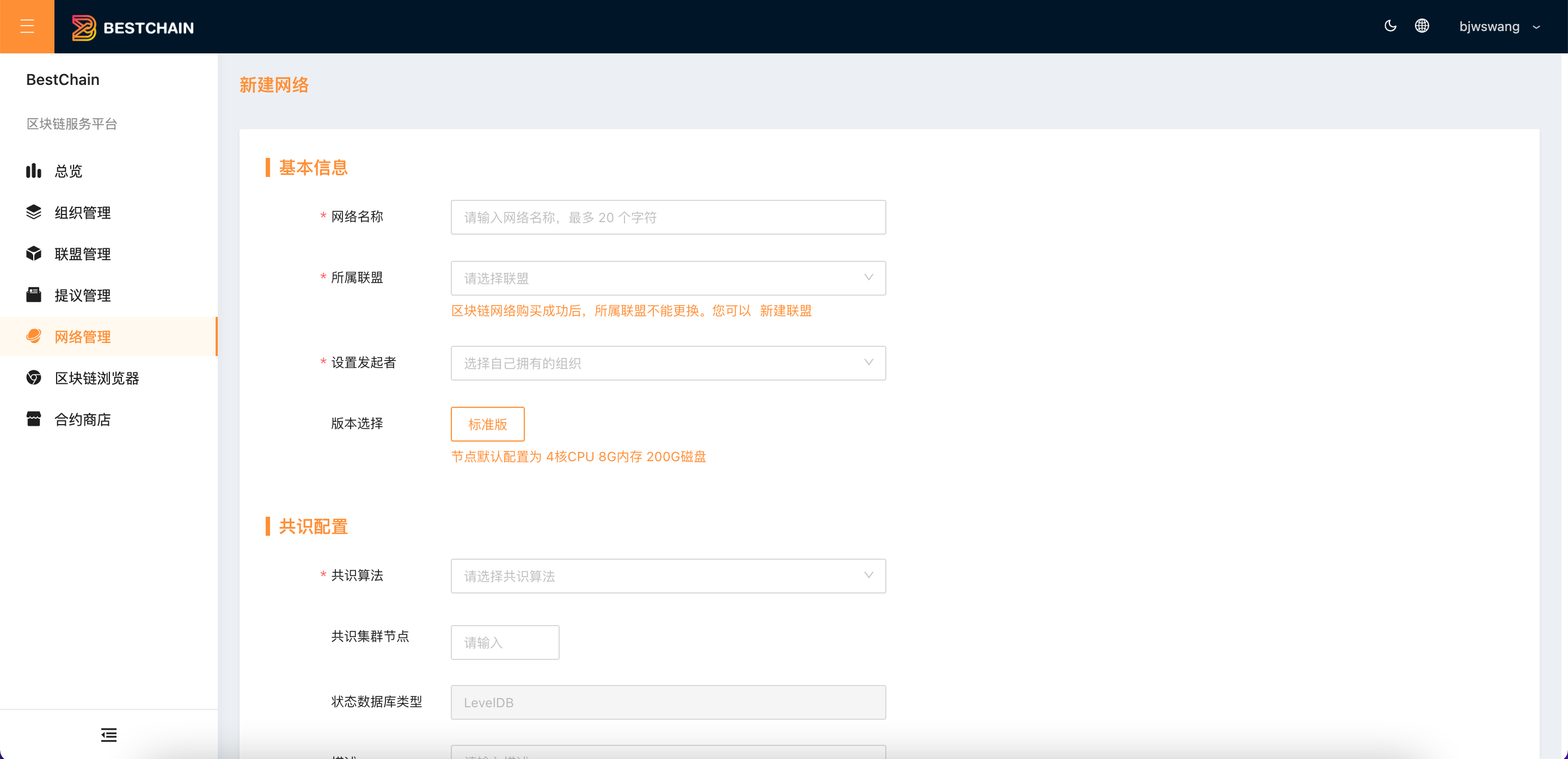Click the 版本选择 label
Screen dimensions: 1568x759
point(357,424)
